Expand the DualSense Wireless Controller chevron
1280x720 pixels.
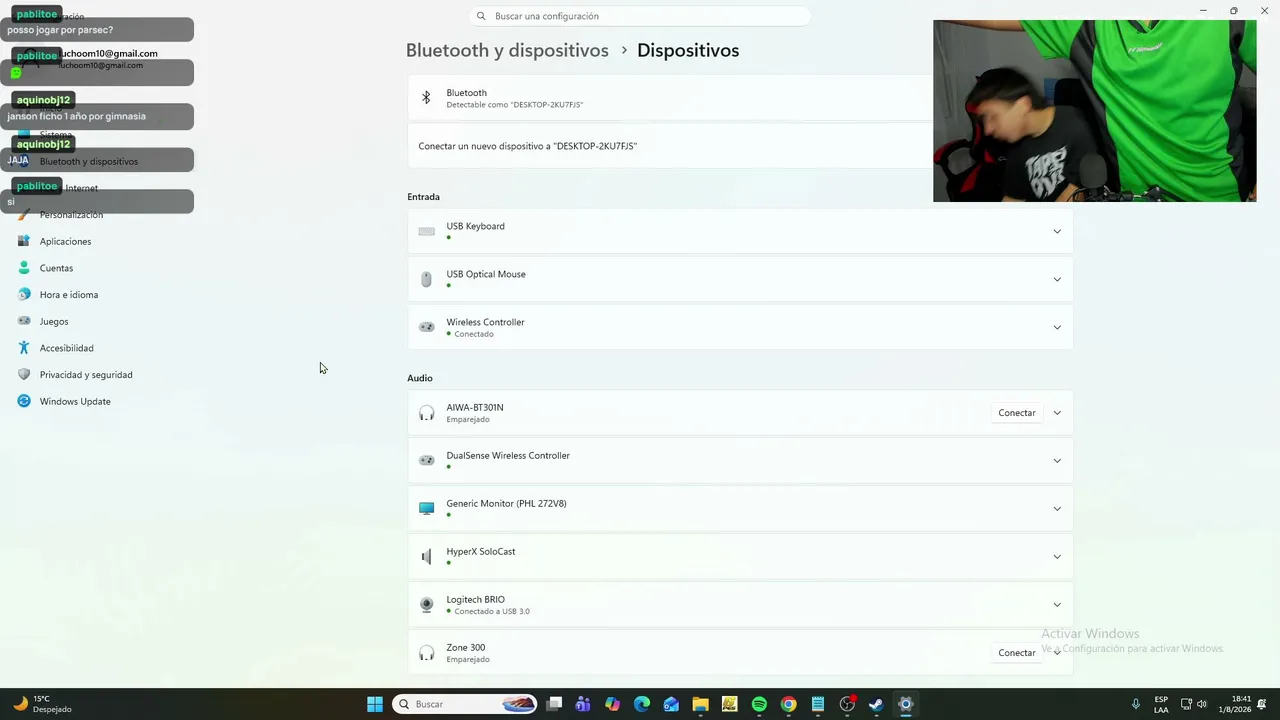(1057, 461)
